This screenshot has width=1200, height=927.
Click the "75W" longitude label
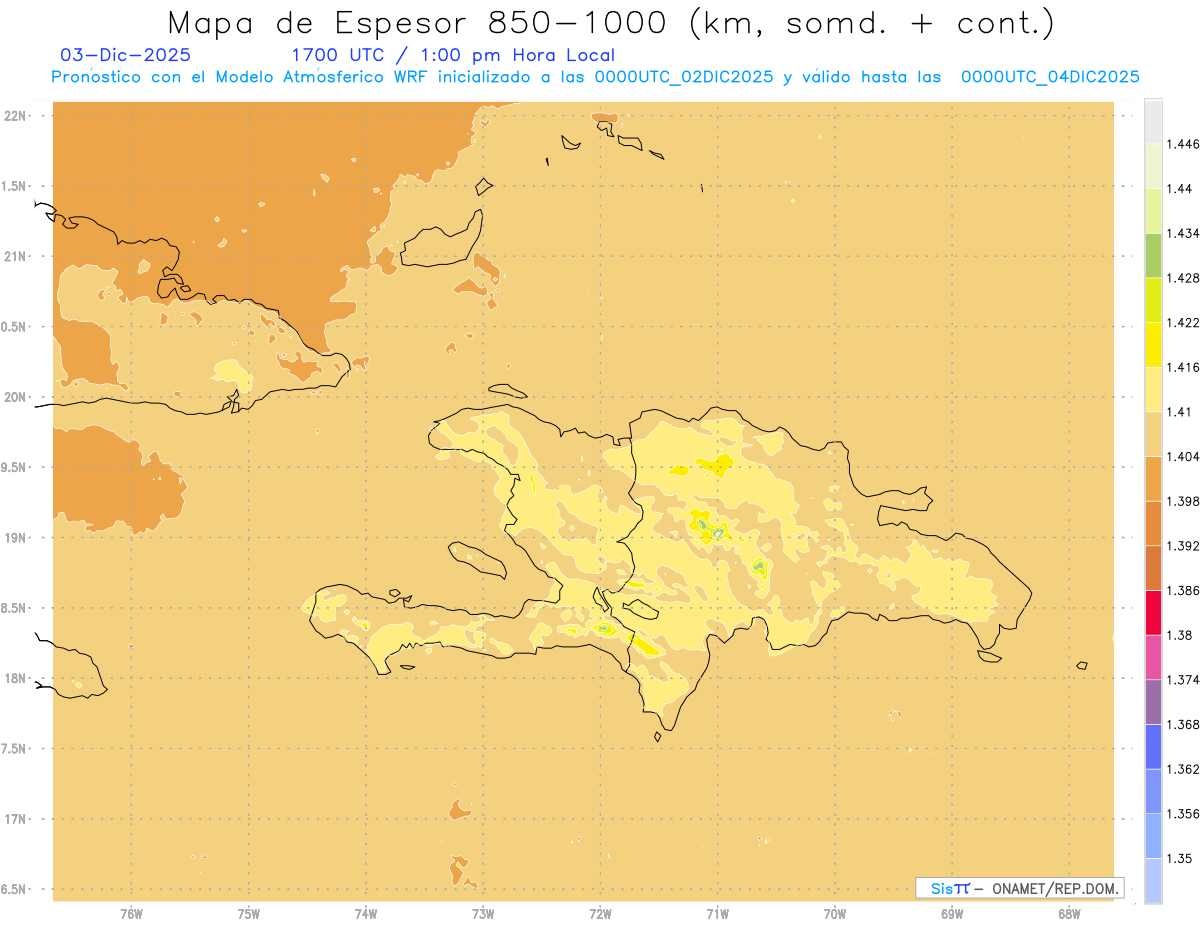pos(248,914)
